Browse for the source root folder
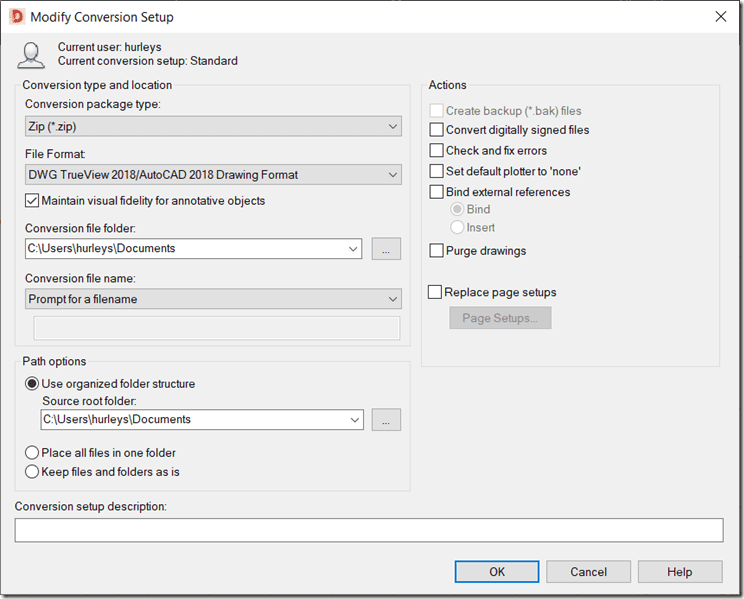This screenshot has height=599, width=744. pos(386,420)
